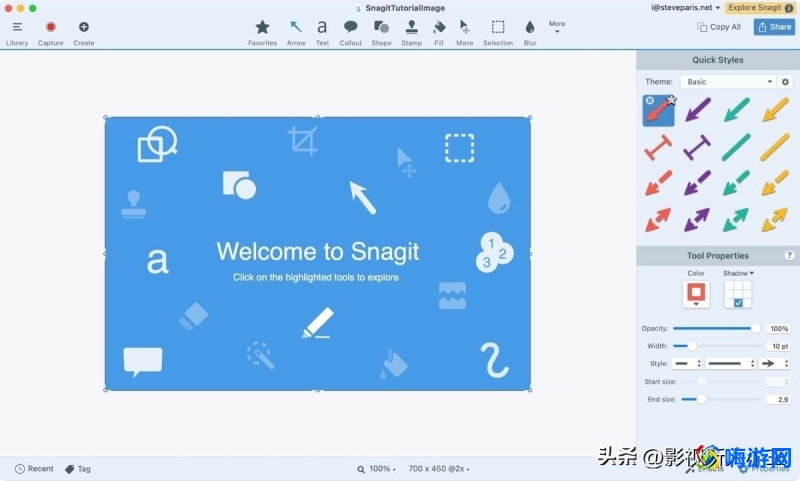
Task: Select the Callout tool
Action: [351, 33]
